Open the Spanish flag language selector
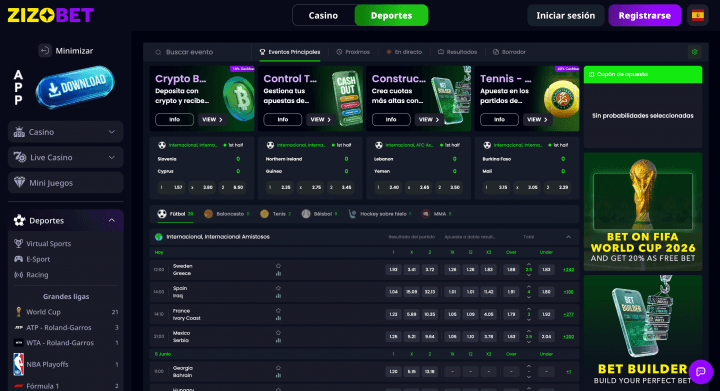The height and width of the screenshot is (391, 720). click(698, 15)
